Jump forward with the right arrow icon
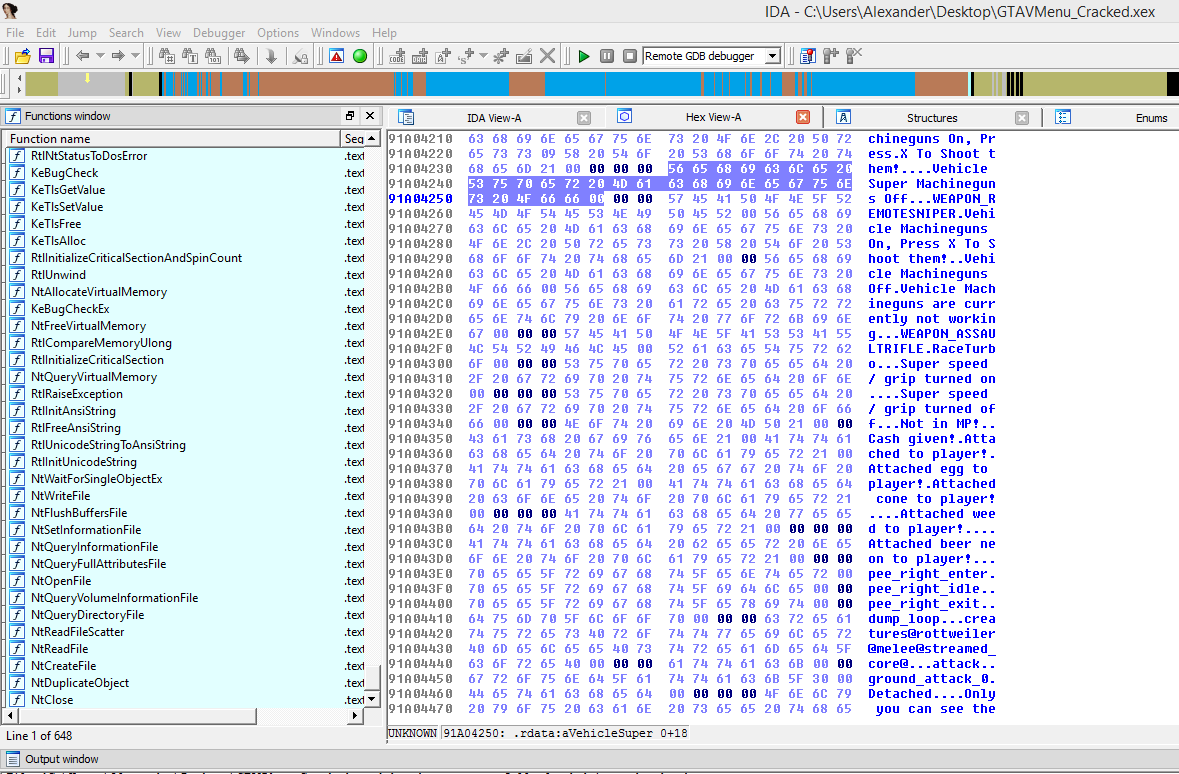The image size is (1179, 774). [x=118, y=56]
